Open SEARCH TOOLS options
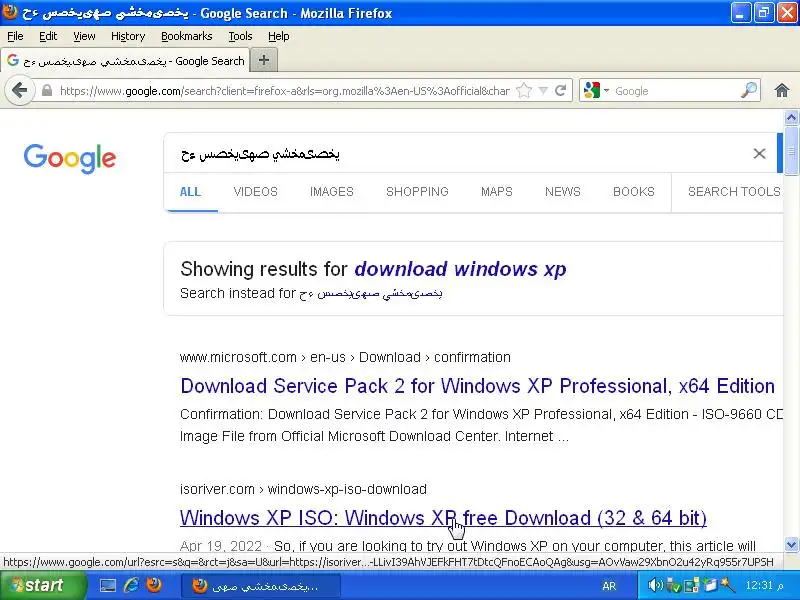The height and width of the screenshot is (600, 800). click(x=734, y=192)
